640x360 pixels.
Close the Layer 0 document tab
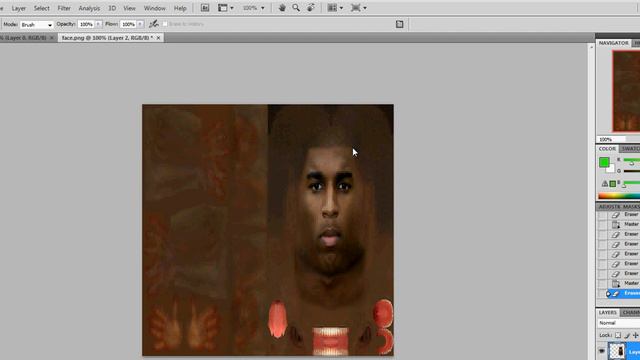(51, 38)
